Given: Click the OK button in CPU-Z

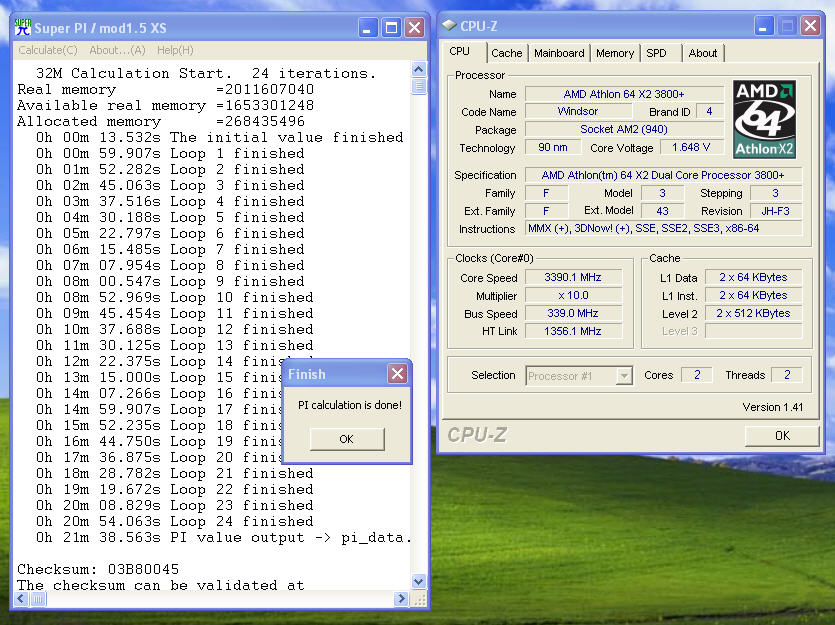Looking at the screenshot, I should [782, 435].
